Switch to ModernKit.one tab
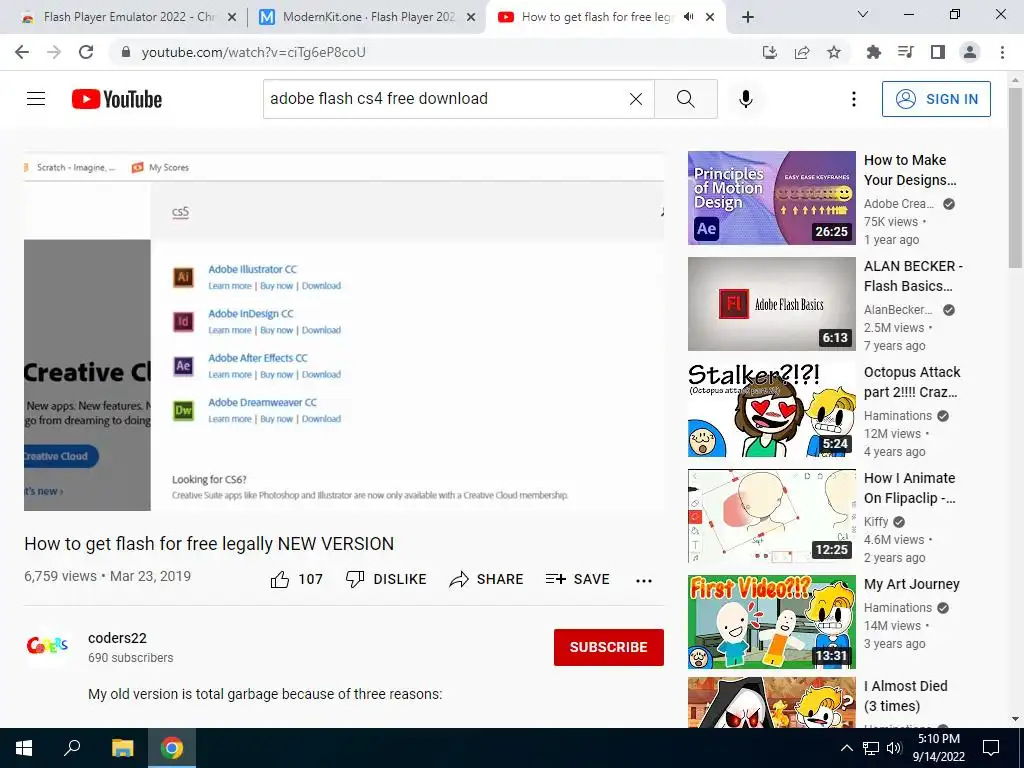The image size is (1024, 768). pyautogui.click(x=366, y=17)
